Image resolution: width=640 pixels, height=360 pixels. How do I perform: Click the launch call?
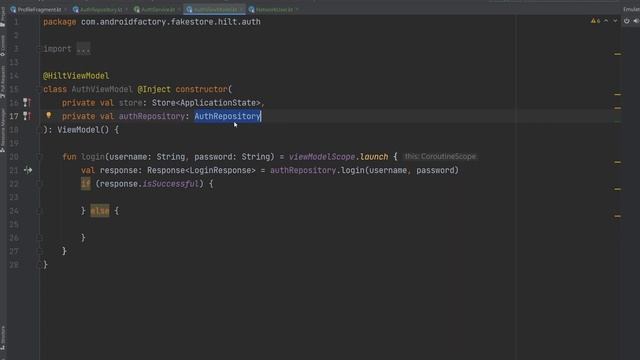374,157
